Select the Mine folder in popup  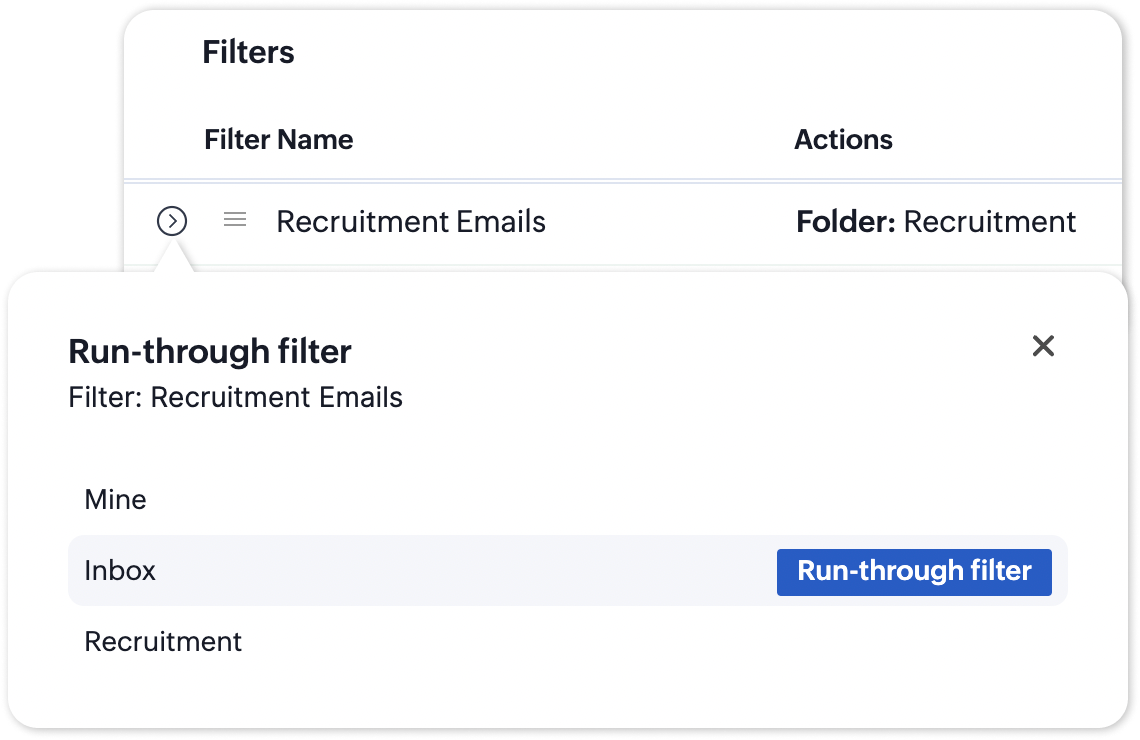click(116, 500)
